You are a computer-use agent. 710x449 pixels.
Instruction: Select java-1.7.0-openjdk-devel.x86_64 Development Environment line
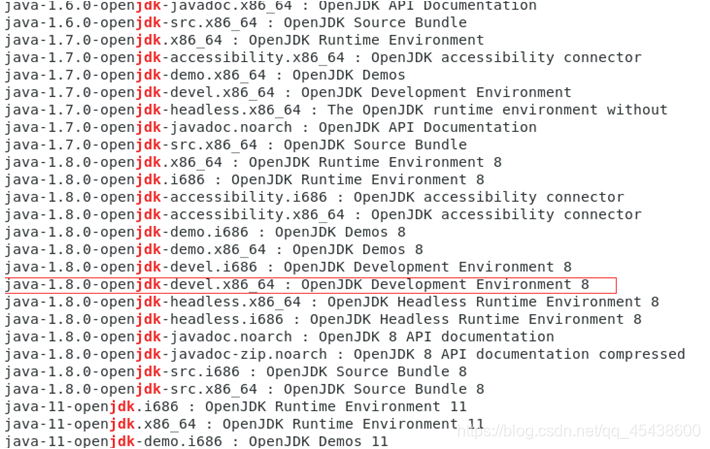point(288,92)
